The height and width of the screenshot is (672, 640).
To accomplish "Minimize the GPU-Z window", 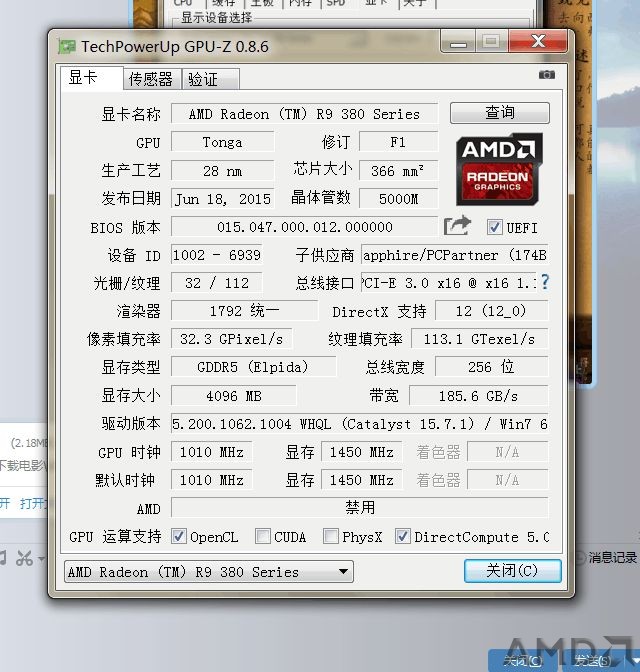I will pos(458,42).
